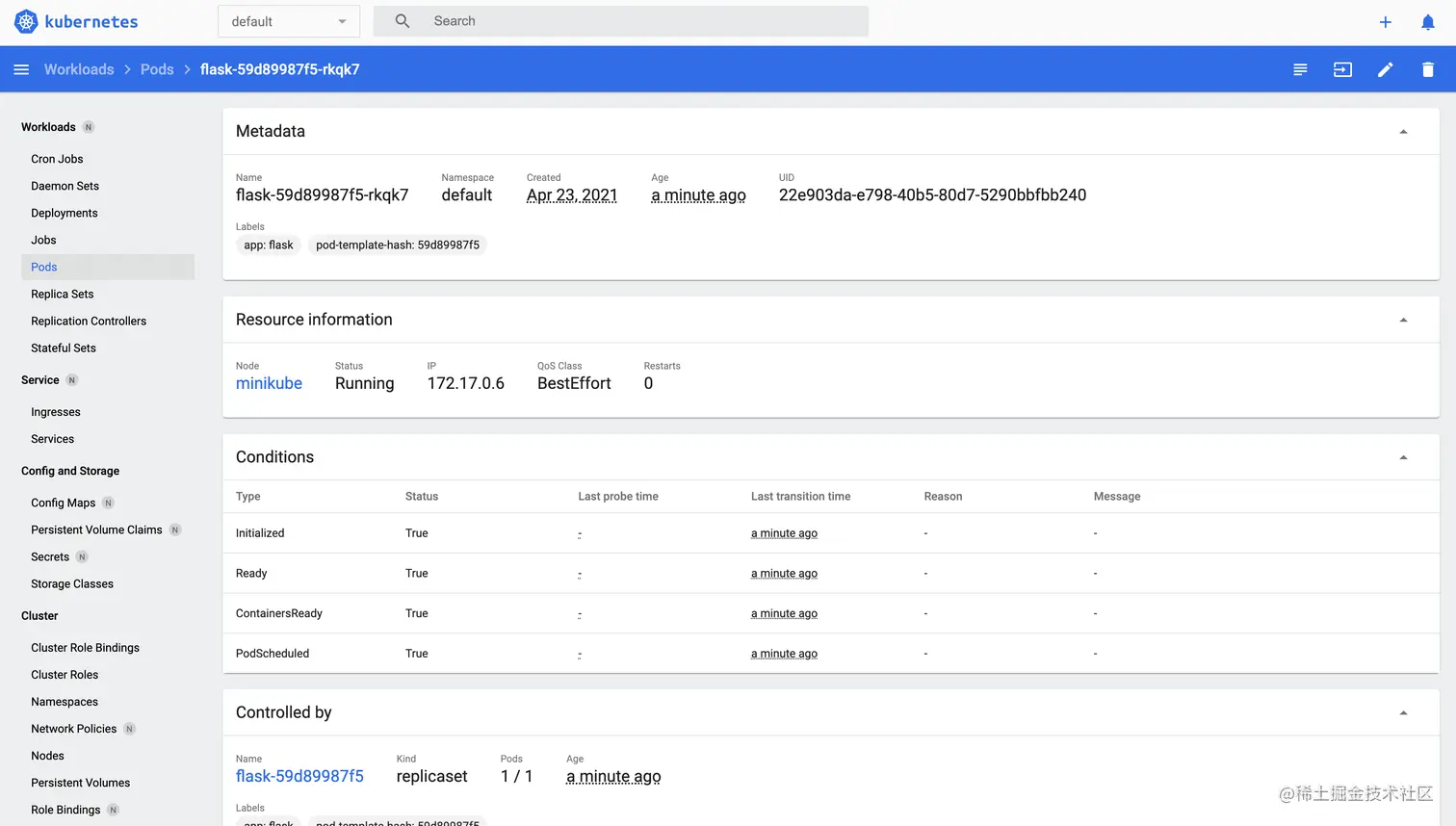The image size is (1456, 826).
Task: Click the 'app: flask' label chip in Metadata
Action: pyautogui.click(x=269, y=245)
